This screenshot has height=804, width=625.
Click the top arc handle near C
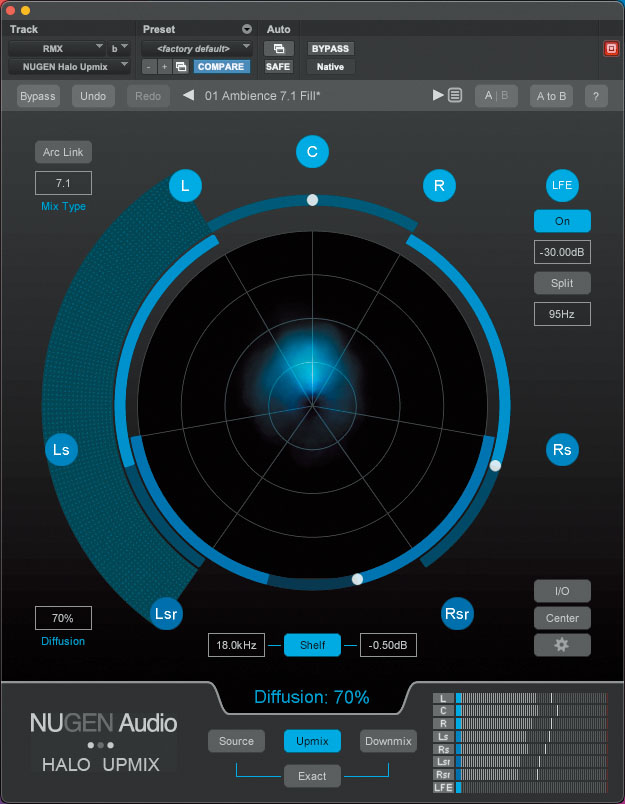pyautogui.click(x=312, y=200)
